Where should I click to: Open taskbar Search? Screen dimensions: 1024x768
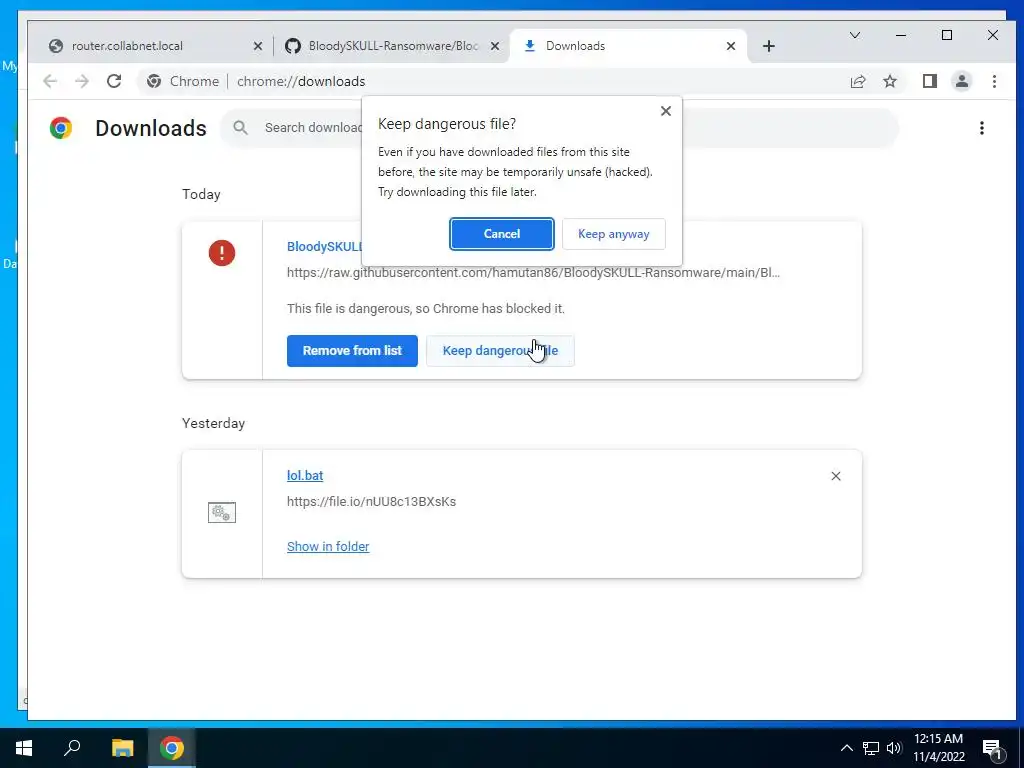click(x=72, y=748)
